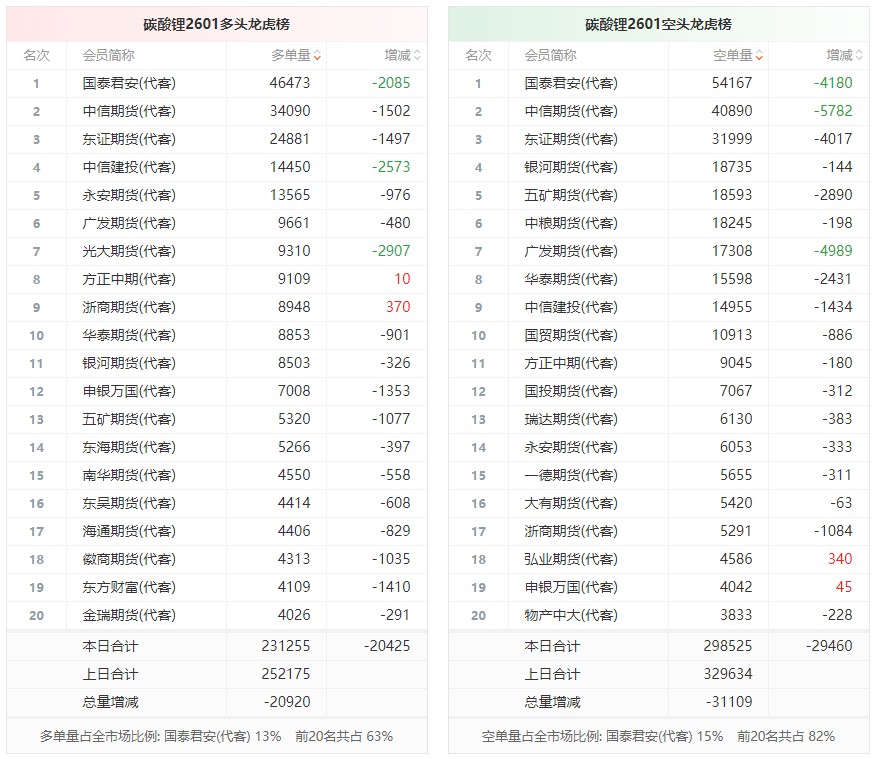This screenshot has height=759, width=876.
Task: Select 物产中大(代客) row
Action: (659, 615)
